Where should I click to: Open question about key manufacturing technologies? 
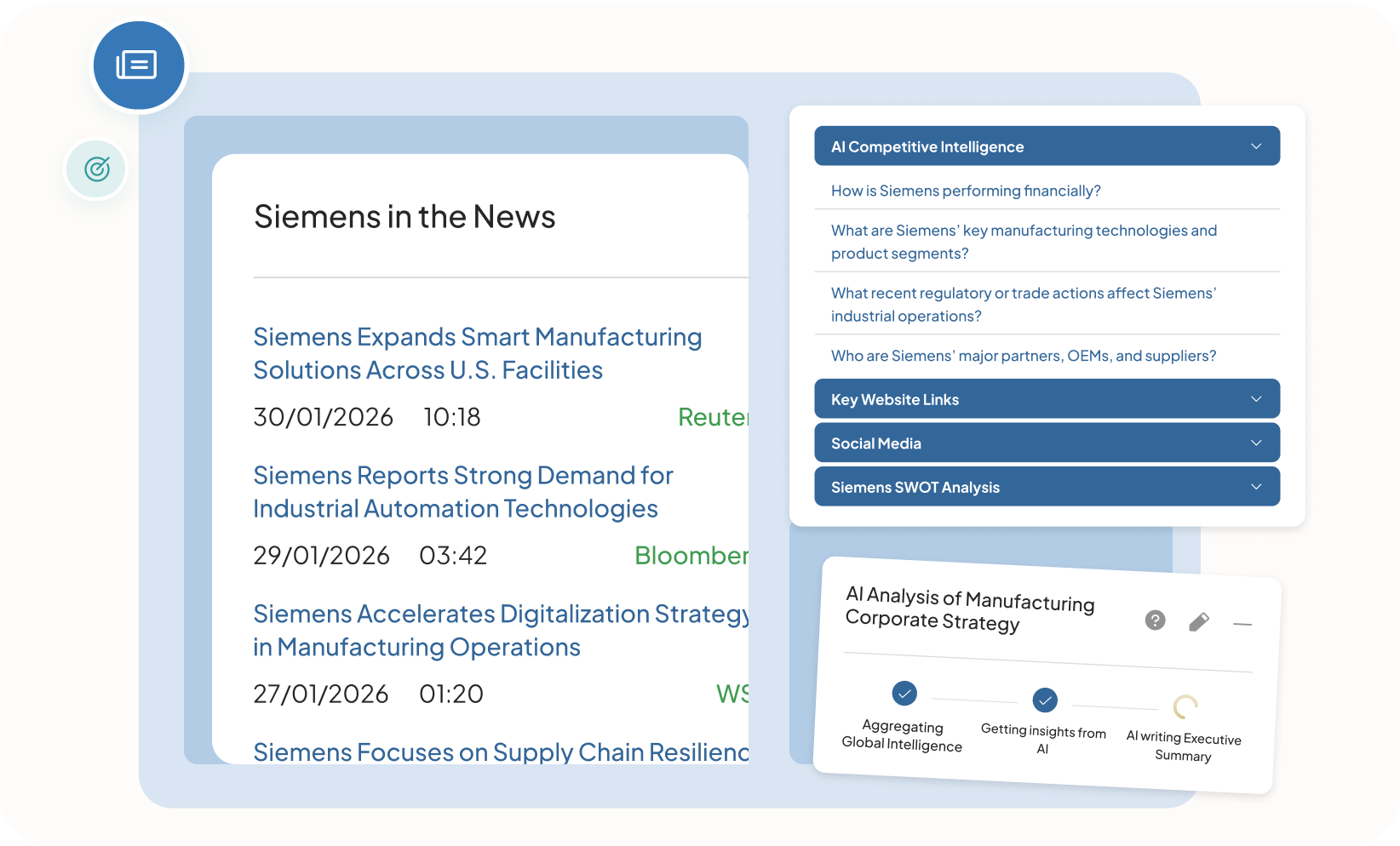[x=1024, y=242]
